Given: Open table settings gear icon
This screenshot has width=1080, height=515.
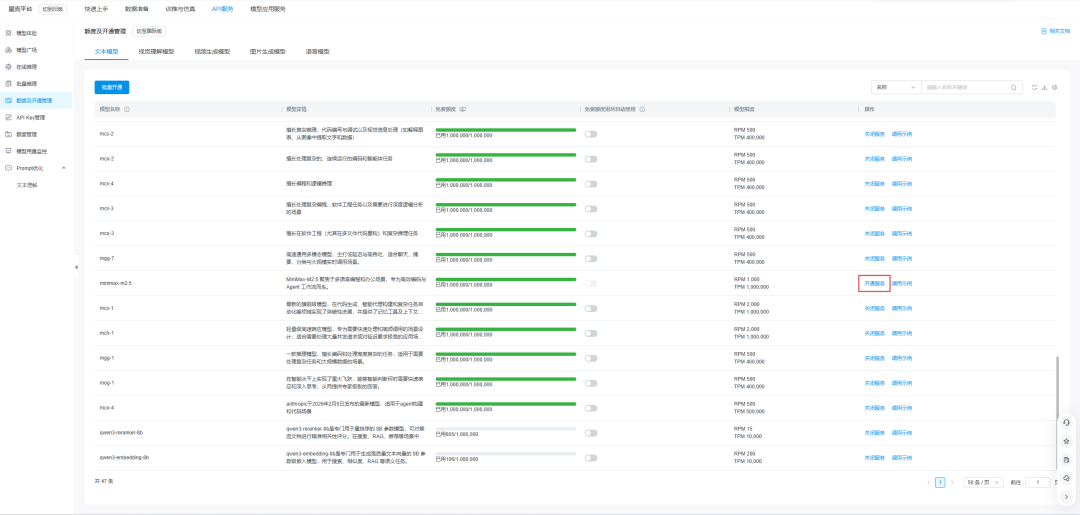Looking at the screenshot, I should pos(1054,87).
